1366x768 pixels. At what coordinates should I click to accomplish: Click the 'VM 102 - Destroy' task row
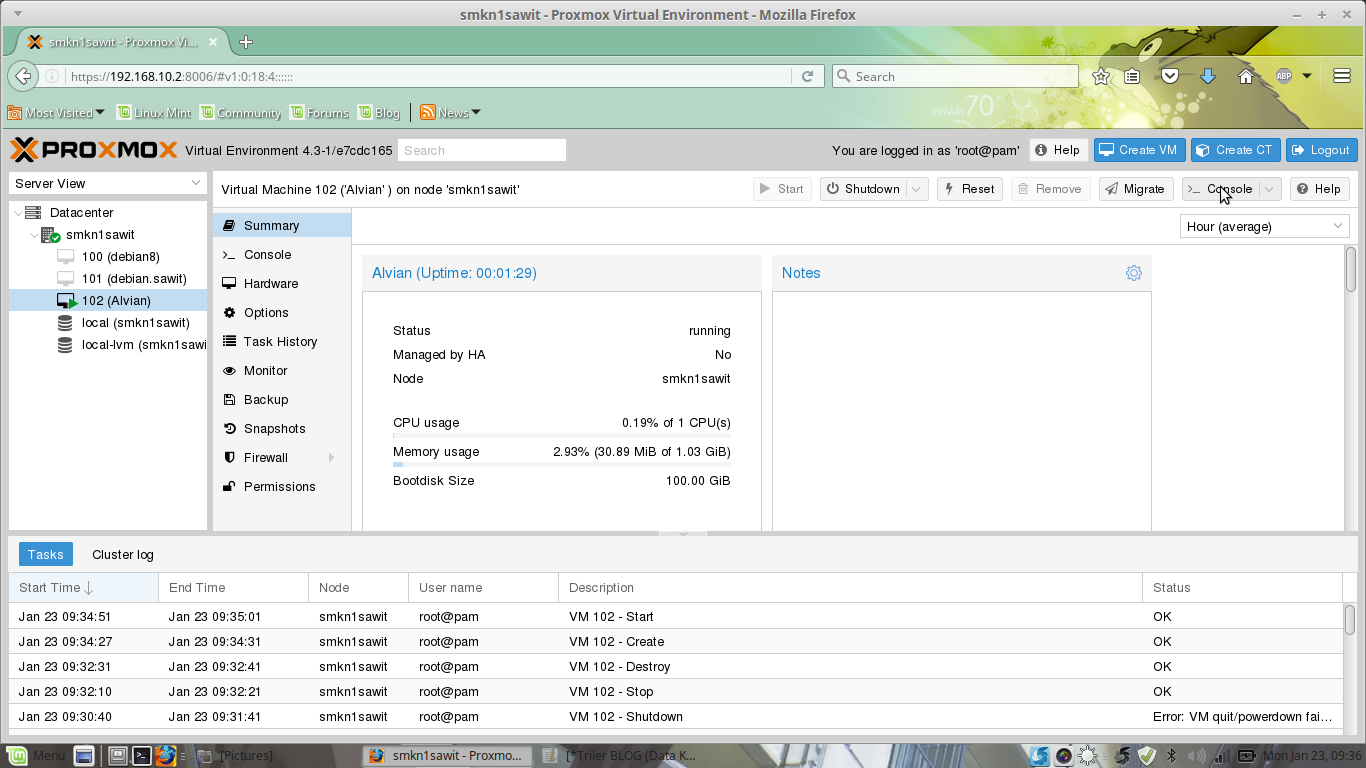(x=676, y=667)
